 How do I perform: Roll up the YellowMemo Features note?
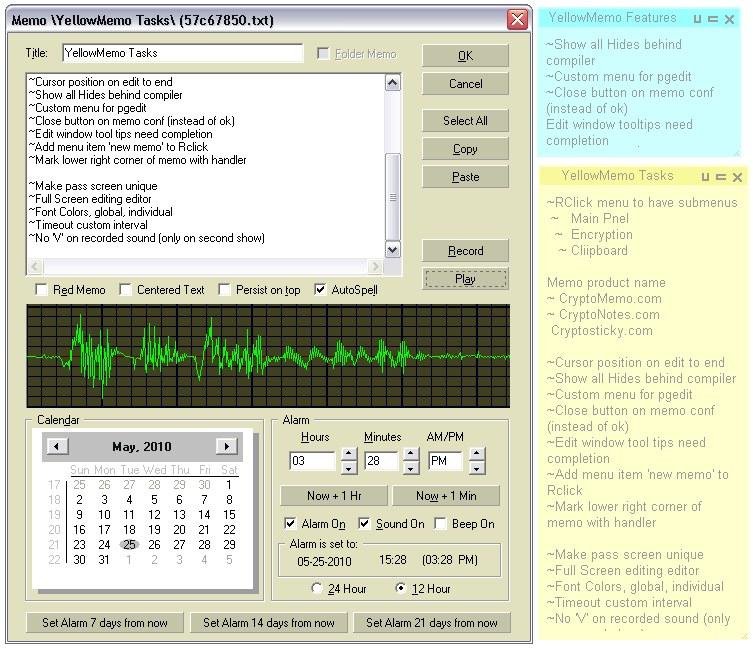point(697,19)
